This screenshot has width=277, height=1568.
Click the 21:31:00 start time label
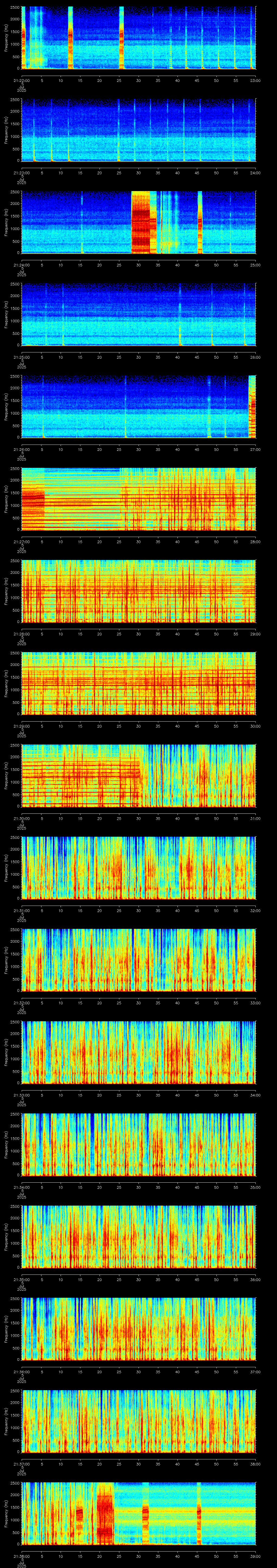coord(21,910)
